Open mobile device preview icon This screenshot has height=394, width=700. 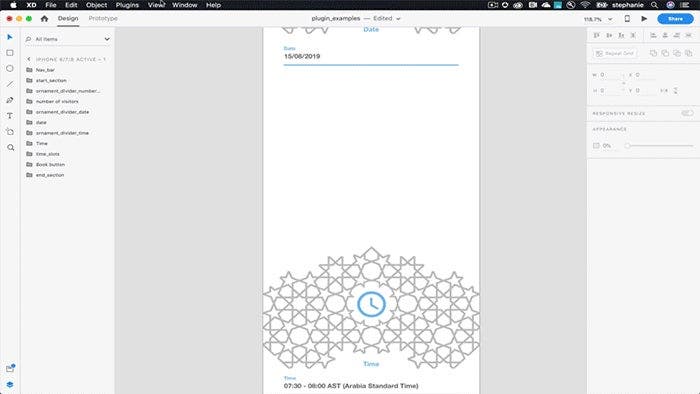[627, 19]
